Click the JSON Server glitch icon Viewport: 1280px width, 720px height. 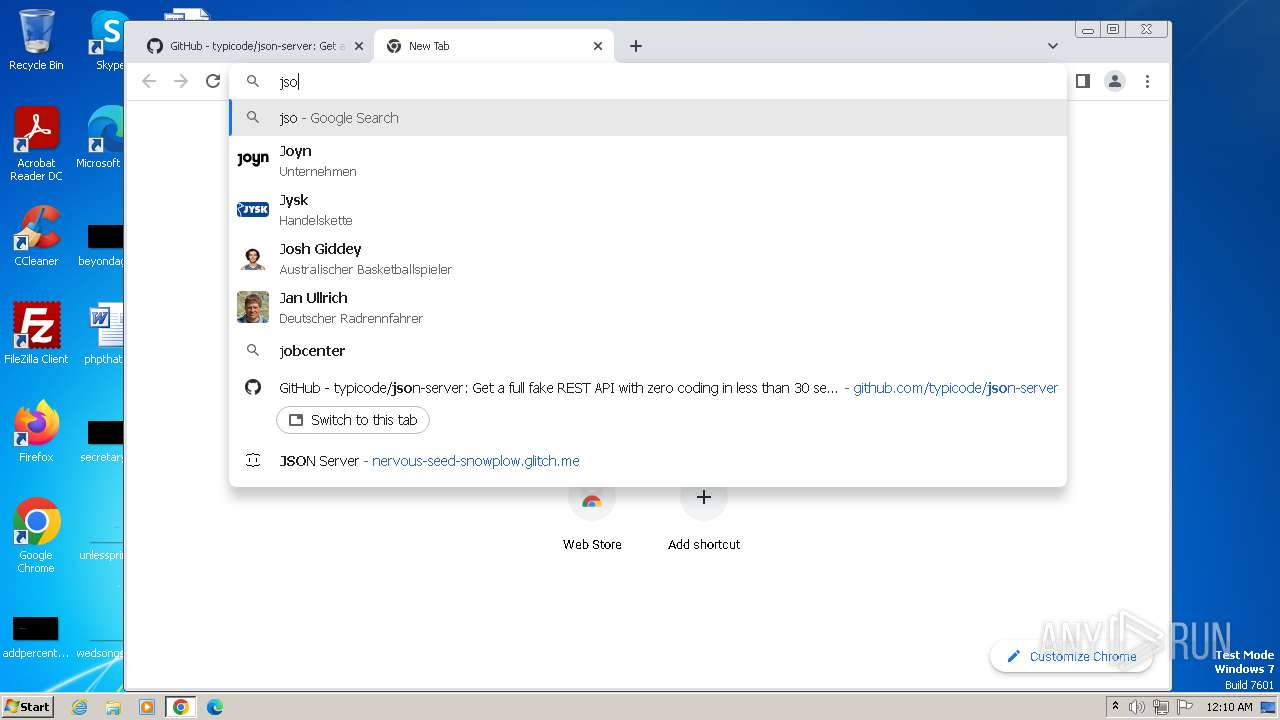tap(253, 460)
